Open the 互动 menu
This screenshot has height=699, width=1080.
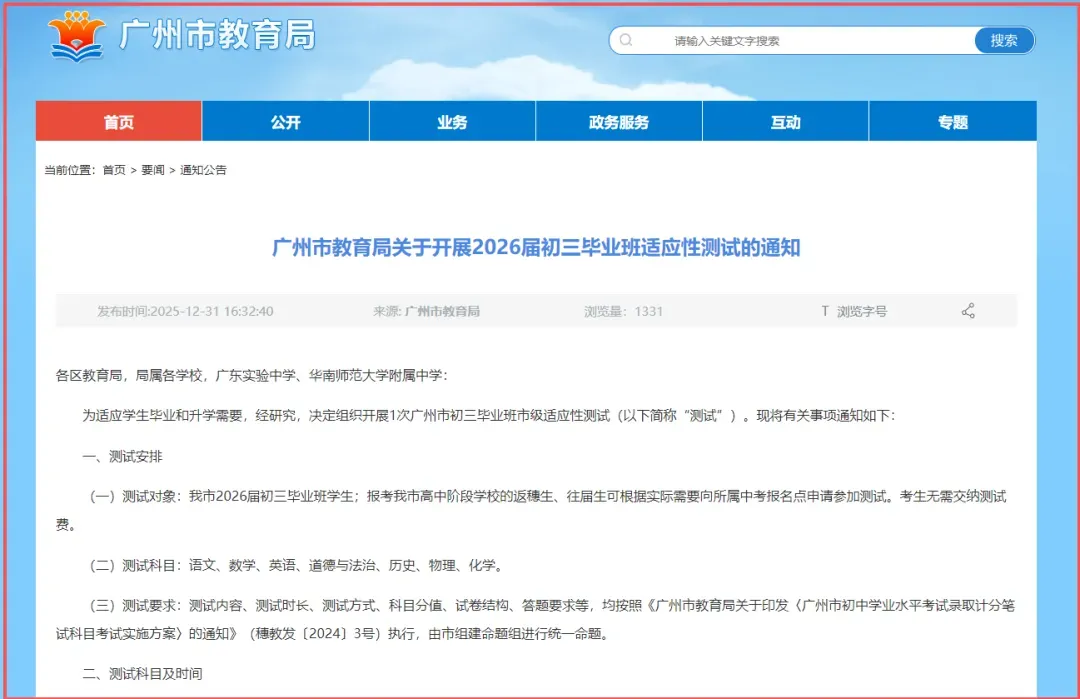pos(785,120)
